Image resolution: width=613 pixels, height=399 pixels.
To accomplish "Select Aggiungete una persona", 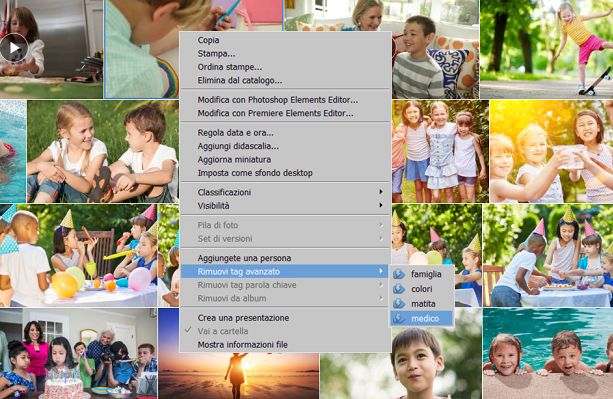I will [285, 258].
